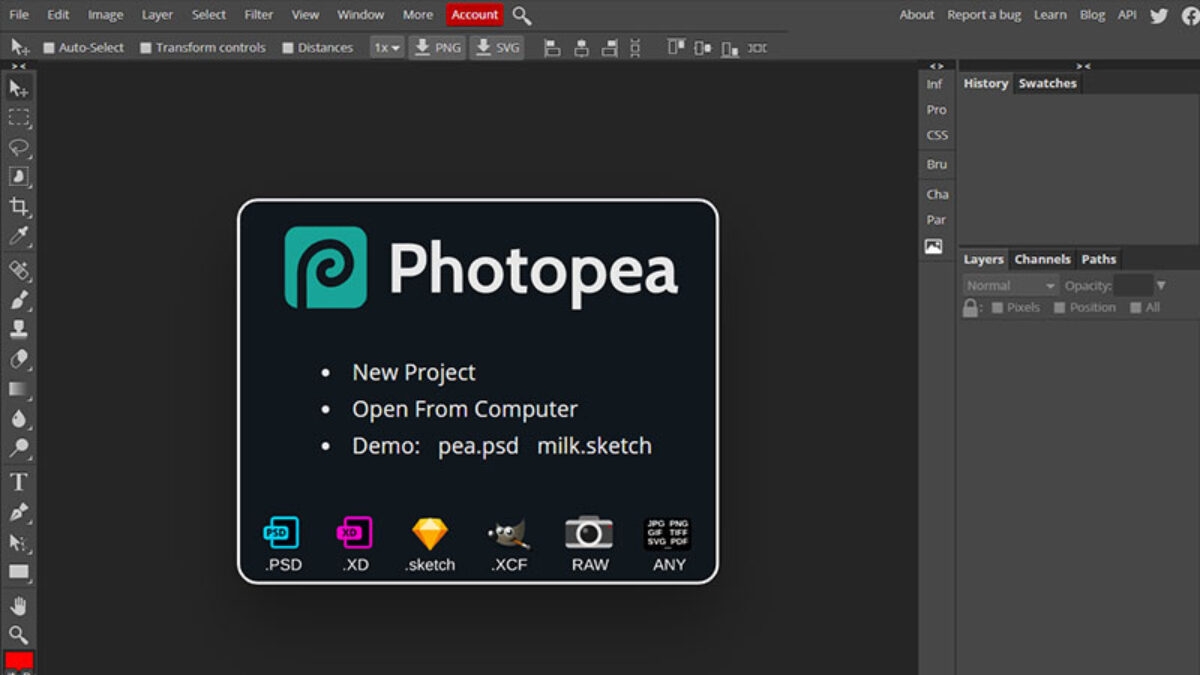Select the Object Selection tool
This screenshot has height=675, width=1200.
click(x=18, y=177)
